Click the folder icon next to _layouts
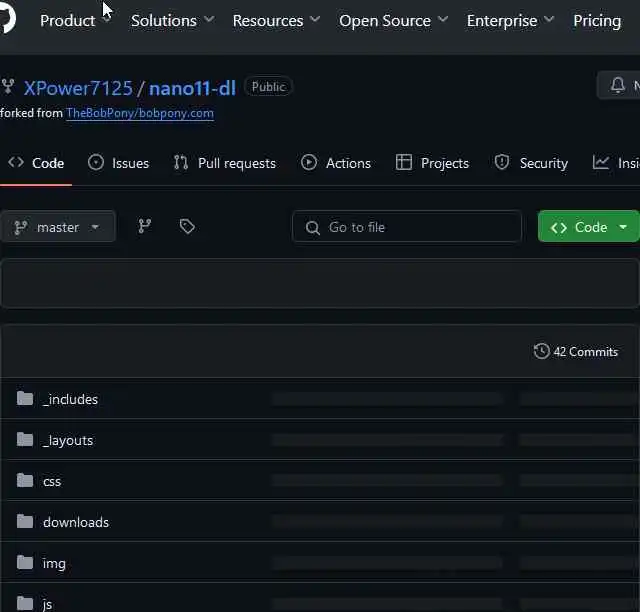 [25, 440]
